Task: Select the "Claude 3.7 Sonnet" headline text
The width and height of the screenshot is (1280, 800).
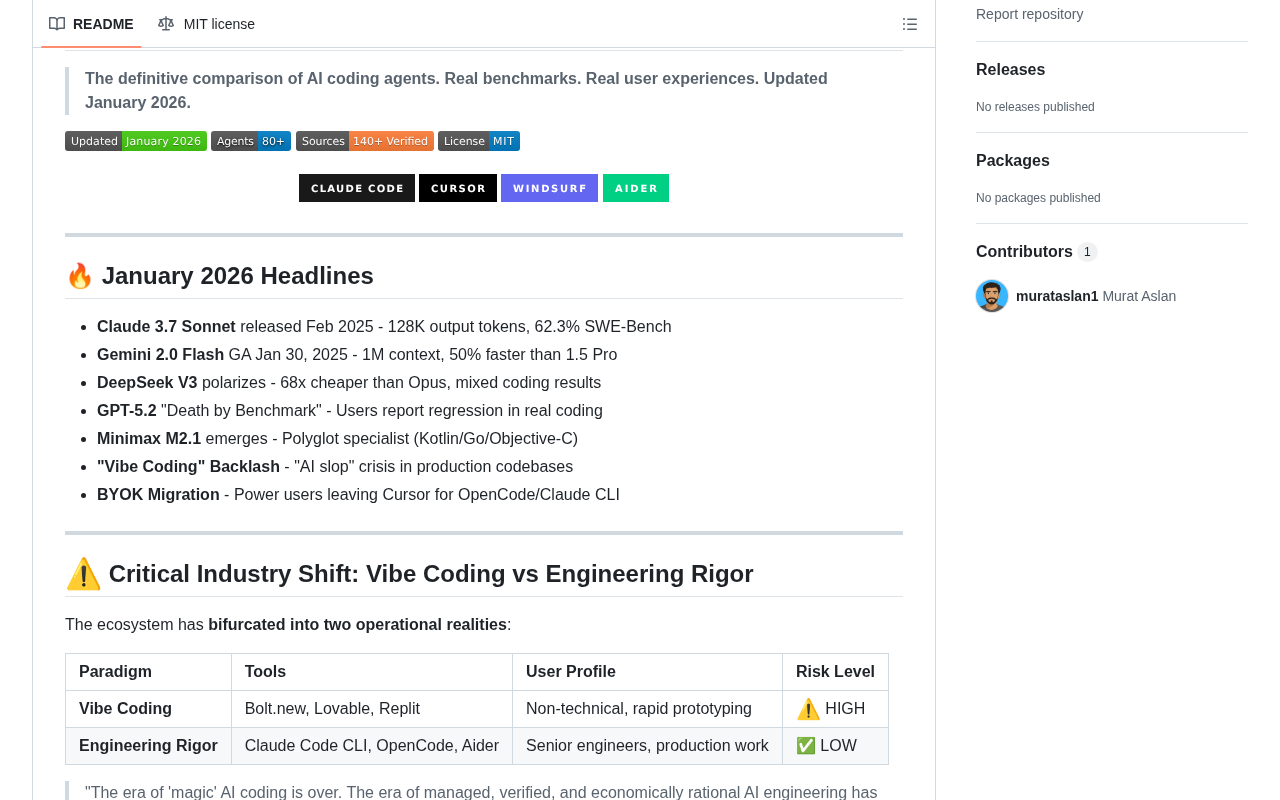Action: coord(166,327)
